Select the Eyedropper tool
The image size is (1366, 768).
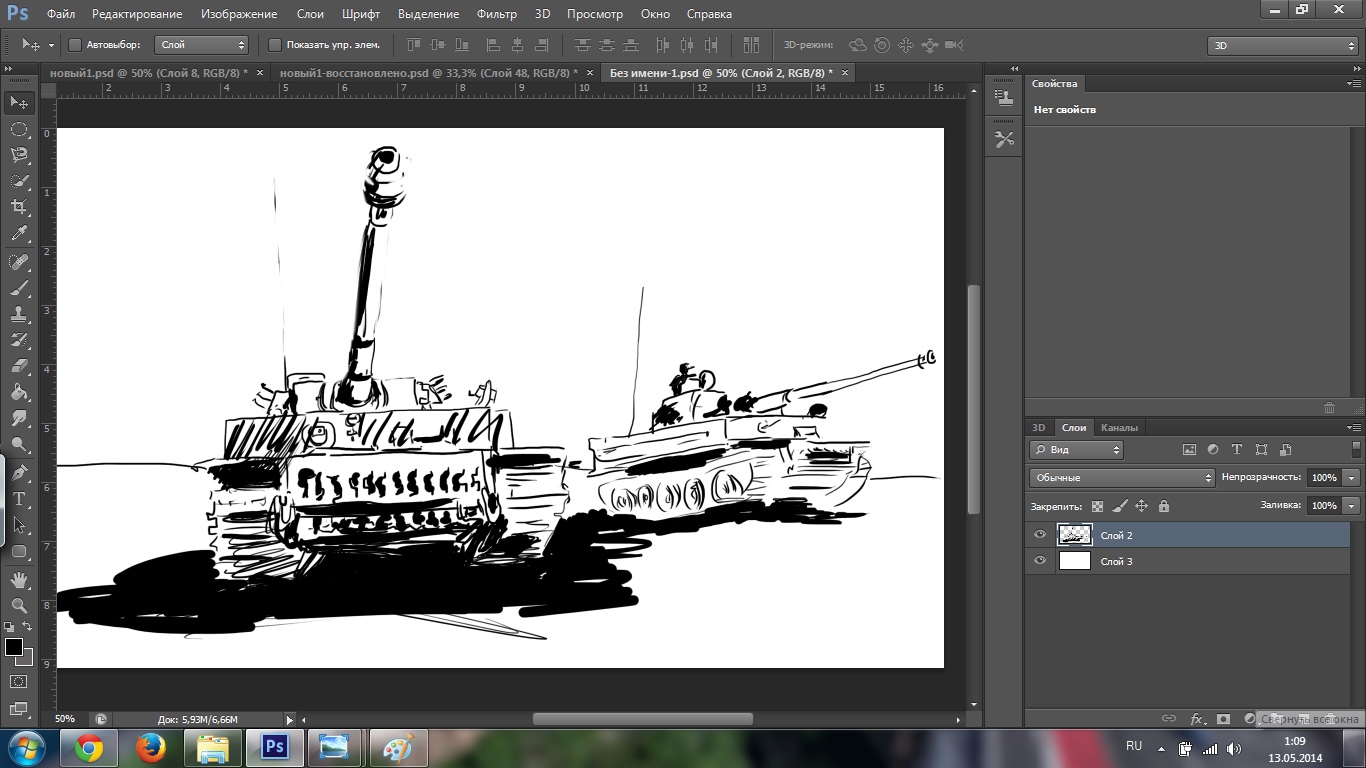(19, 234)
